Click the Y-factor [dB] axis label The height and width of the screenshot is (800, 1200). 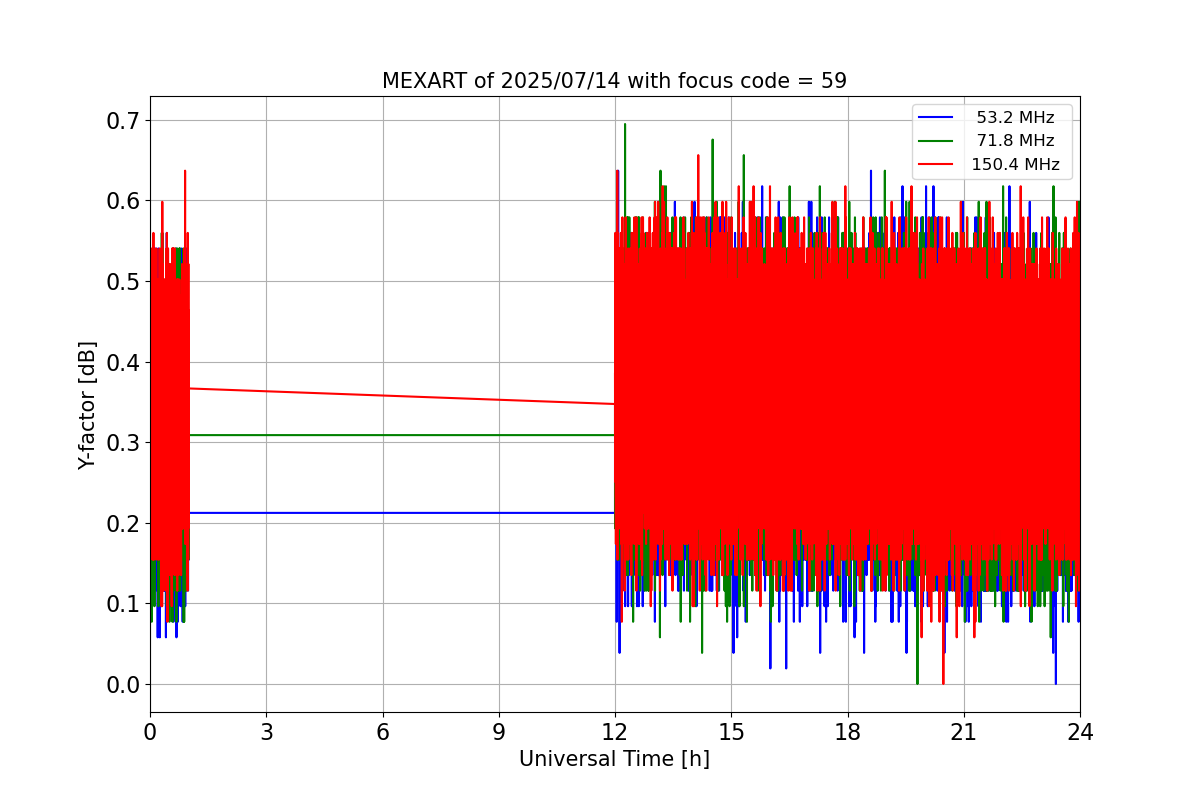[x=88, y=405]
